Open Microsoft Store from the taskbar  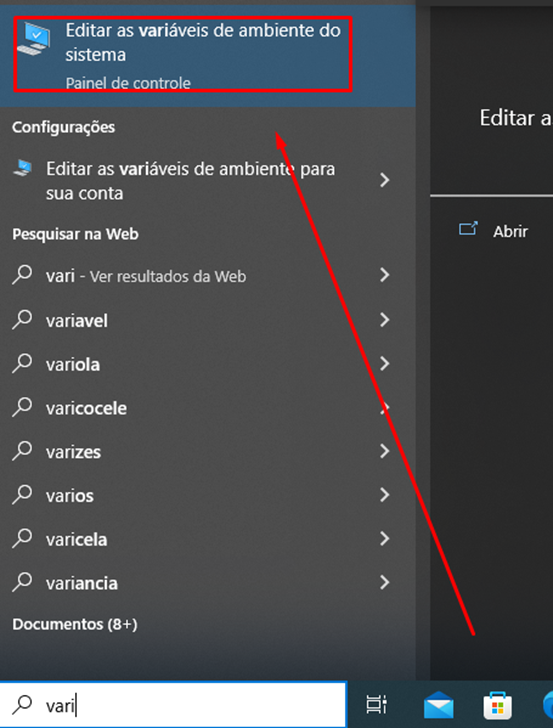pos(498,705)
